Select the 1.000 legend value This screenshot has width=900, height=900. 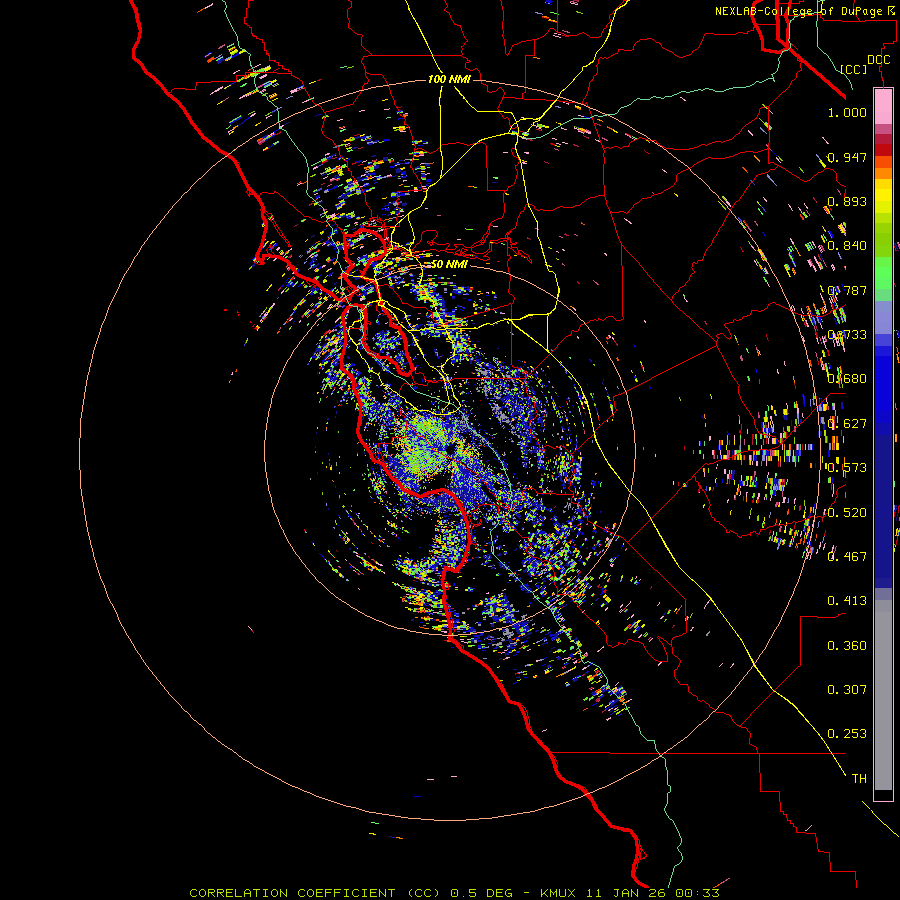[847, 112]
